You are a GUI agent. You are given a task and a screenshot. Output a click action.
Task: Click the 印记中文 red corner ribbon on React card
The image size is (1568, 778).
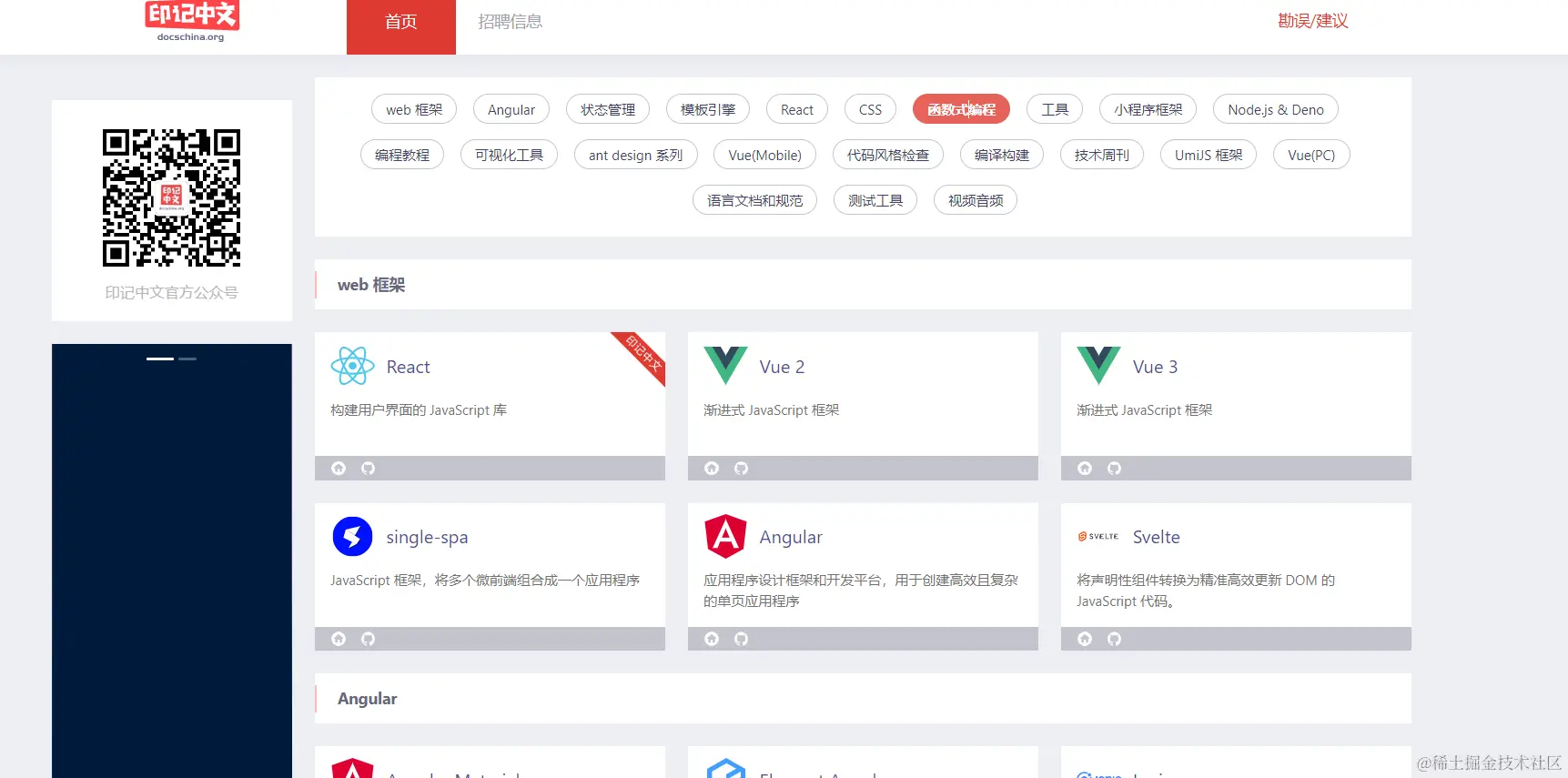coord(643,353)
